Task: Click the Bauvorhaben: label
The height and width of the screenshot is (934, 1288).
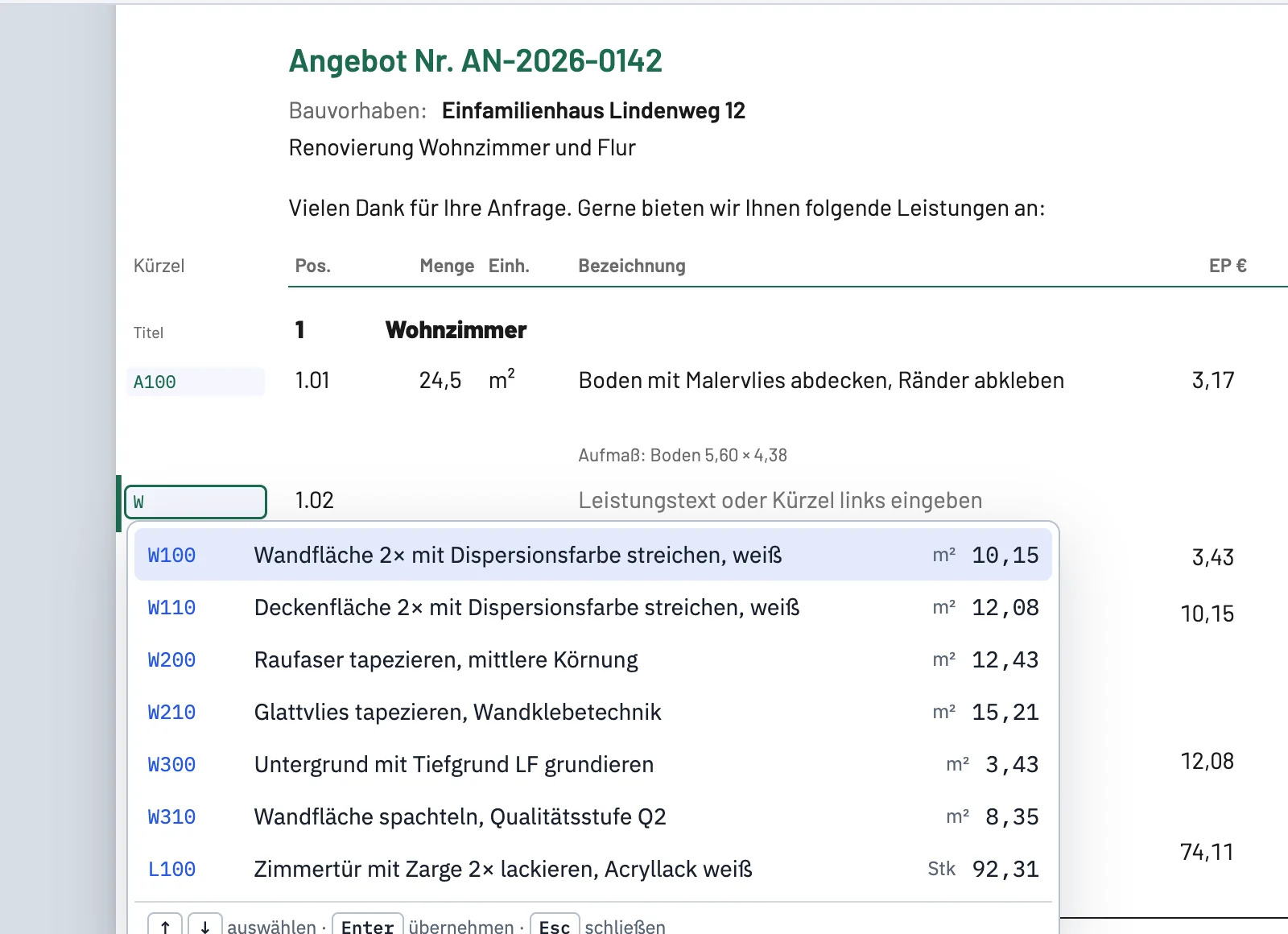Action: pos(357,110)
